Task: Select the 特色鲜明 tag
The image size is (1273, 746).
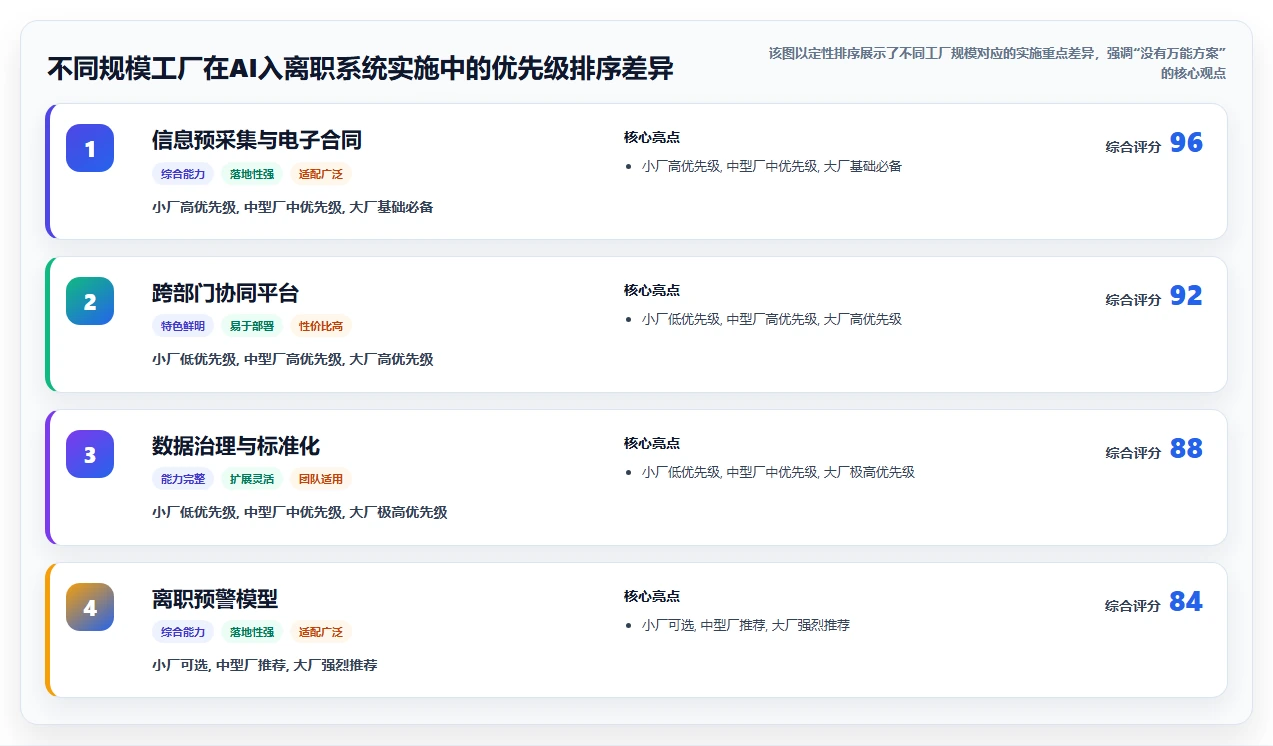Action: tap(183, 326)
